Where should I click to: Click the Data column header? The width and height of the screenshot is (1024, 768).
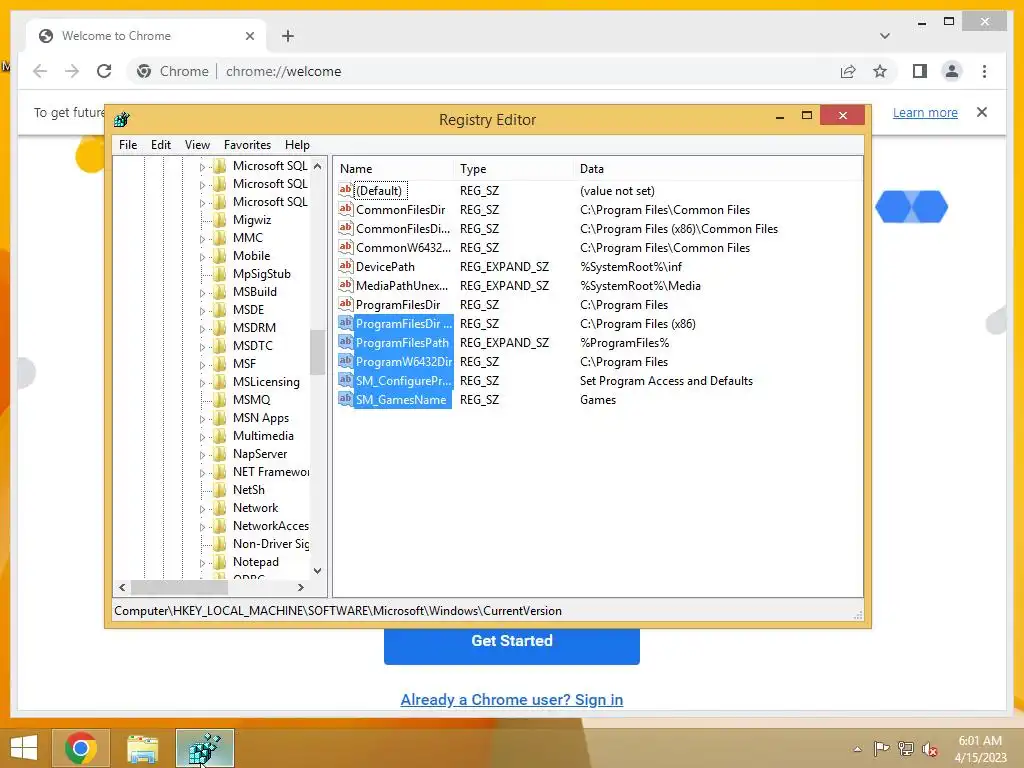click(x=718, y=168)
